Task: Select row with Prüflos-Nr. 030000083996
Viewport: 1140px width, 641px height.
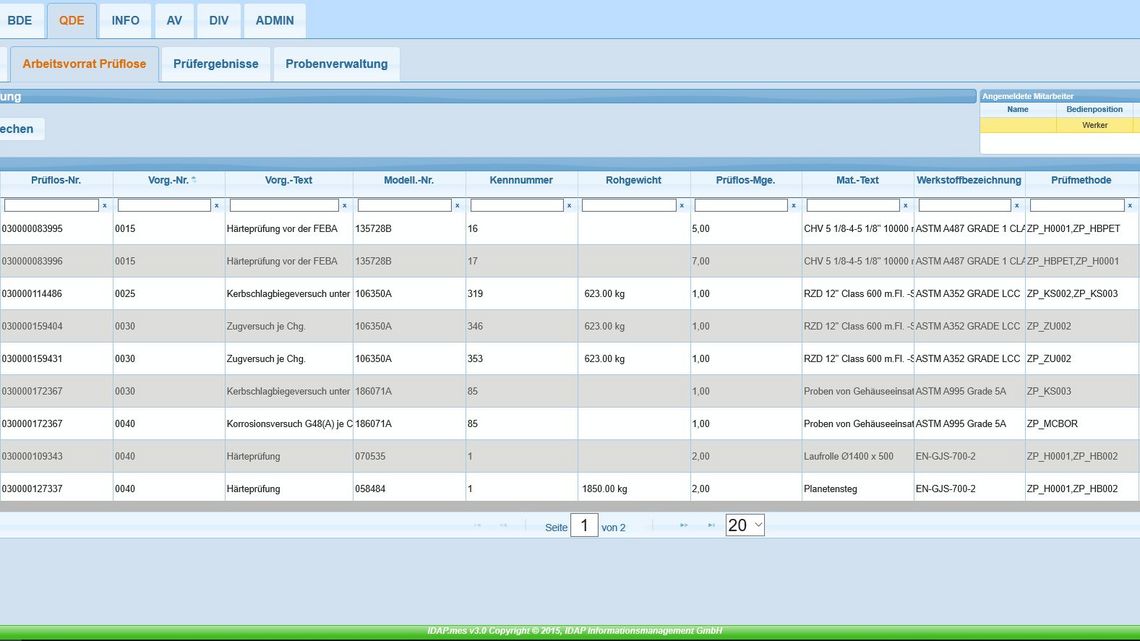Action: tap(570, 261)
